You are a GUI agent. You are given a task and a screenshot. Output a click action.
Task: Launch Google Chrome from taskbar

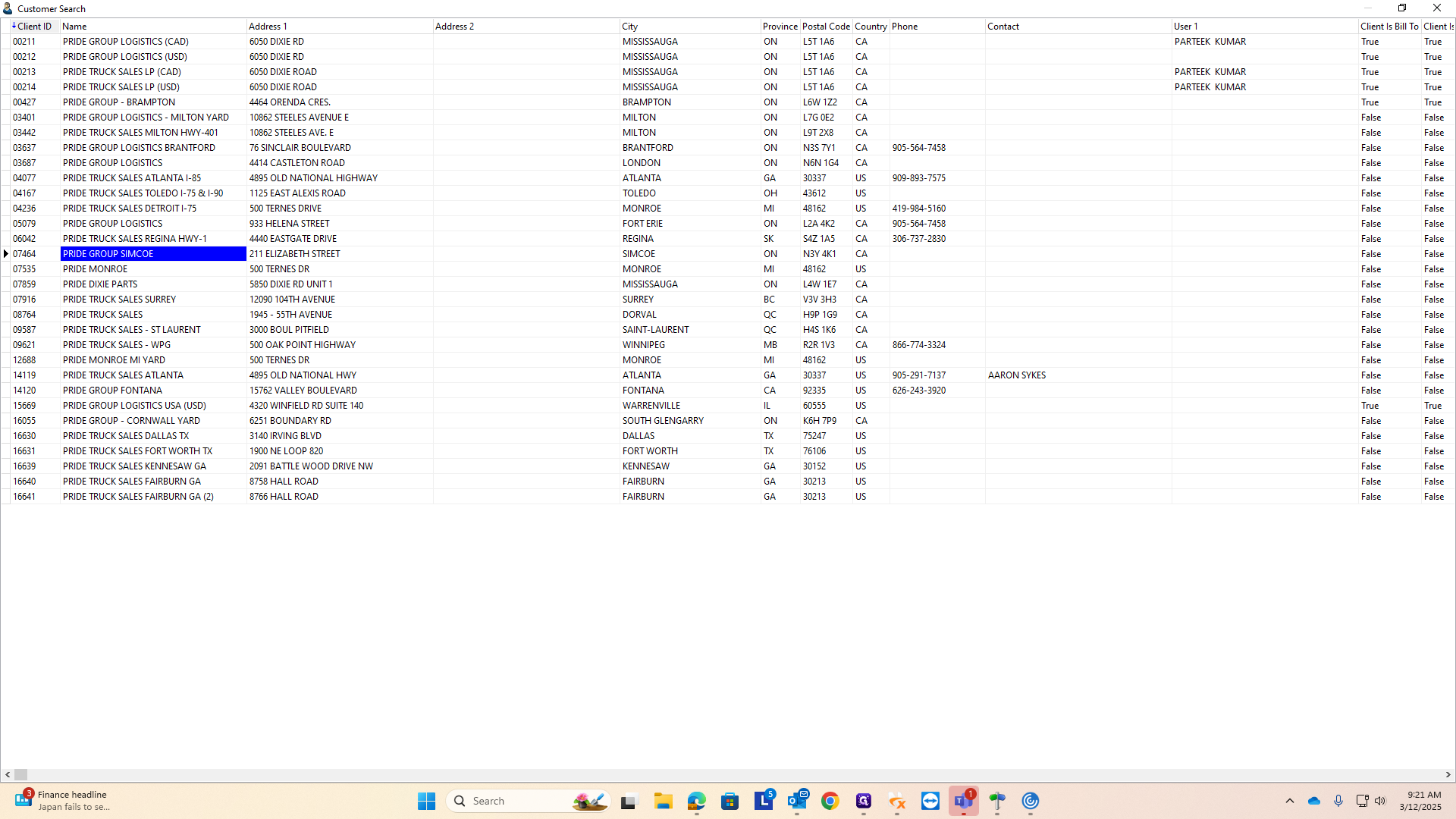[x=830, y=801]
